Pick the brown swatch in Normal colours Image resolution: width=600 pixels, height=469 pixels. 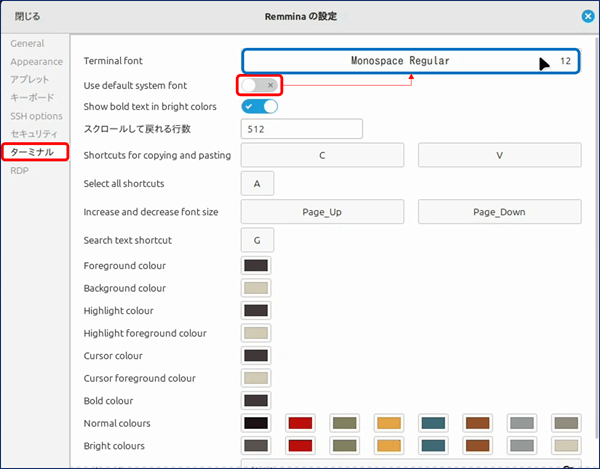pos(478,423)
